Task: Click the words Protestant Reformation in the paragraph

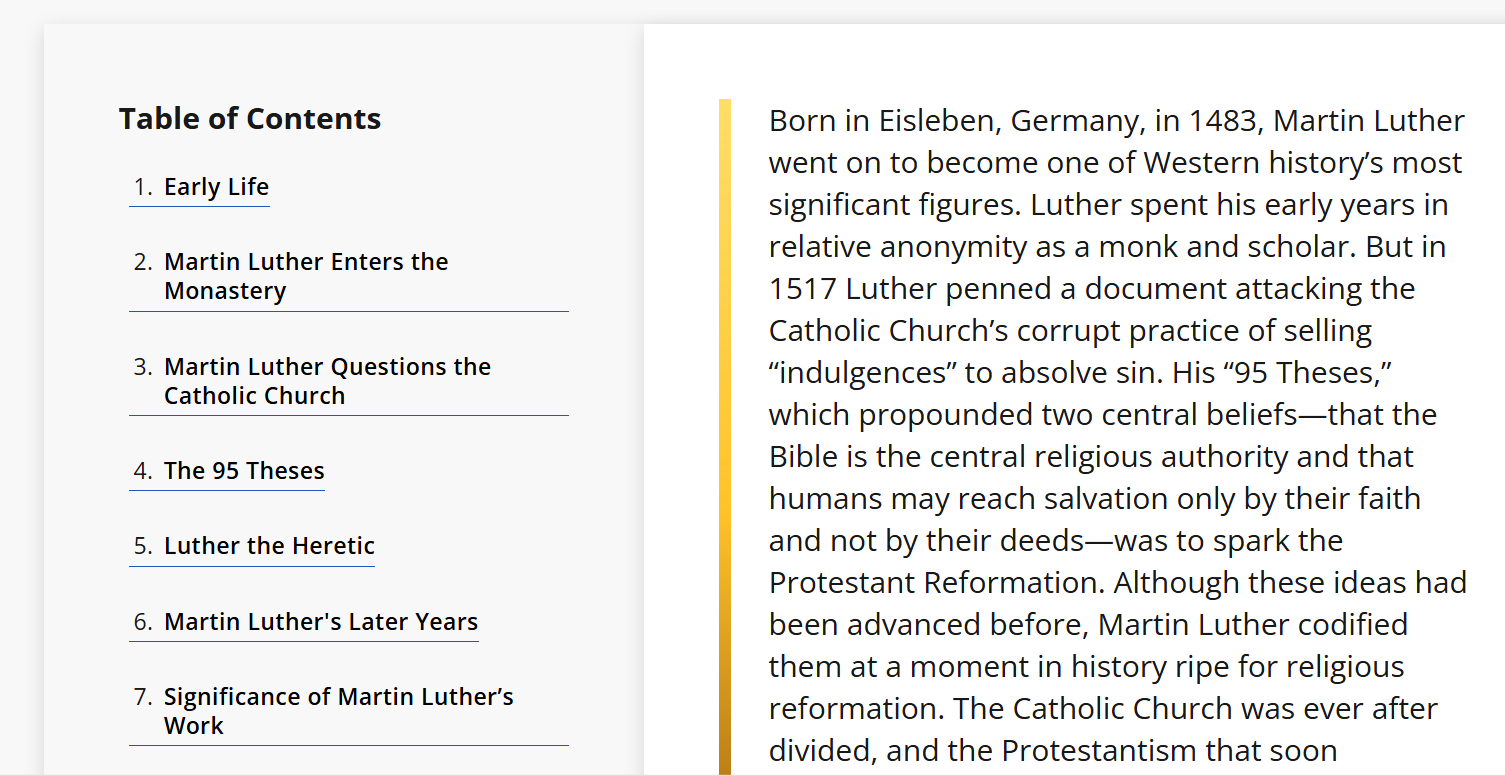Action: pyautogui.click(x=937, y=583)
